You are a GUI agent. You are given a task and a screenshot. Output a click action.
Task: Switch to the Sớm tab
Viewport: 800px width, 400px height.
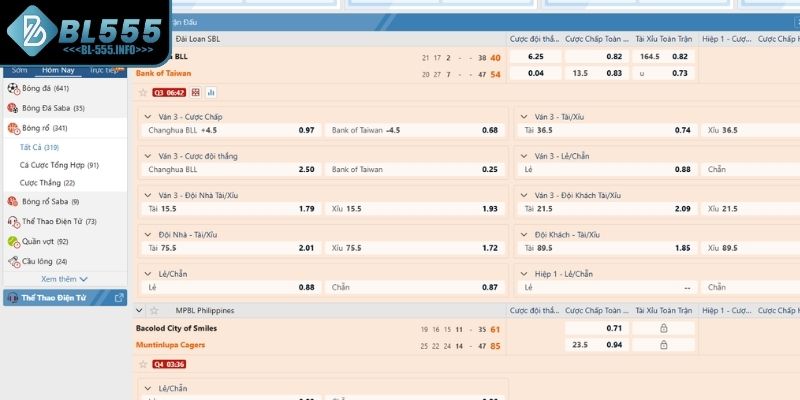(21, 71)
